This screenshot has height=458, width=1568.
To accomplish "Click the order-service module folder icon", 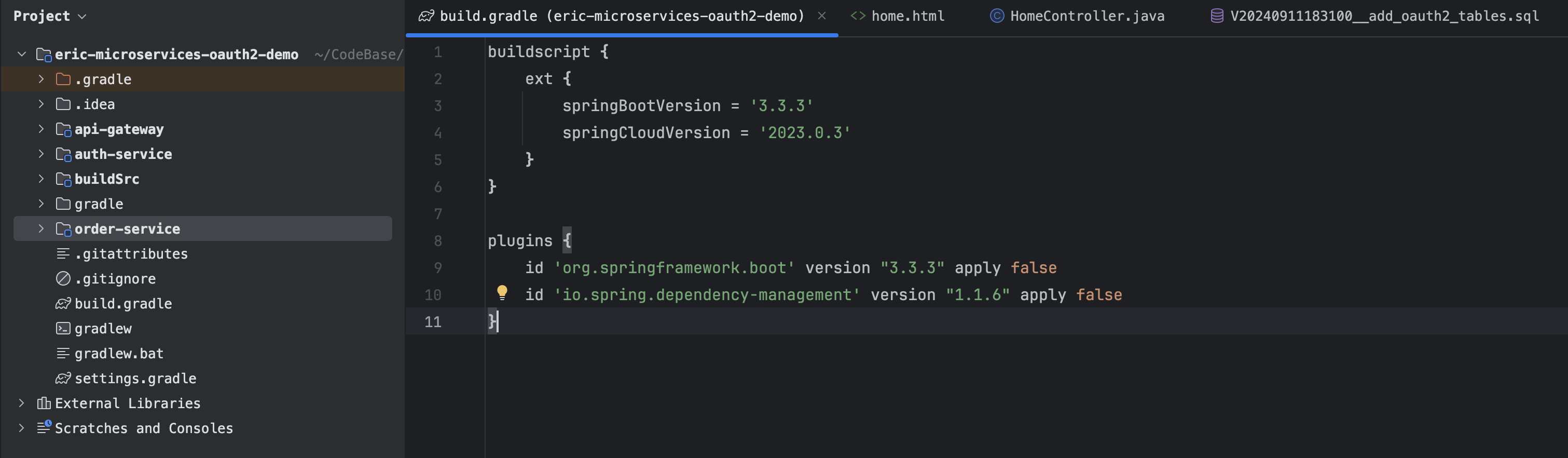I will click(63, 229).
